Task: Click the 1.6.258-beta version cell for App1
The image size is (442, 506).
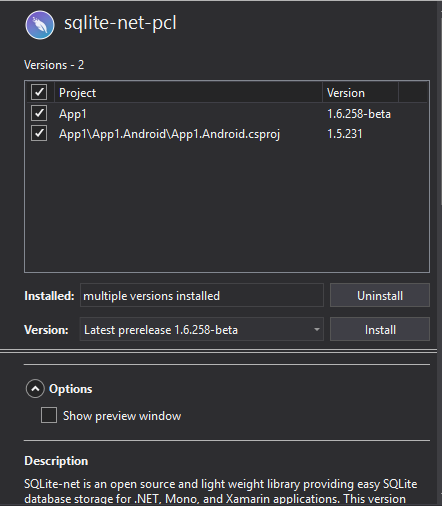Action: tap(359, 114)
